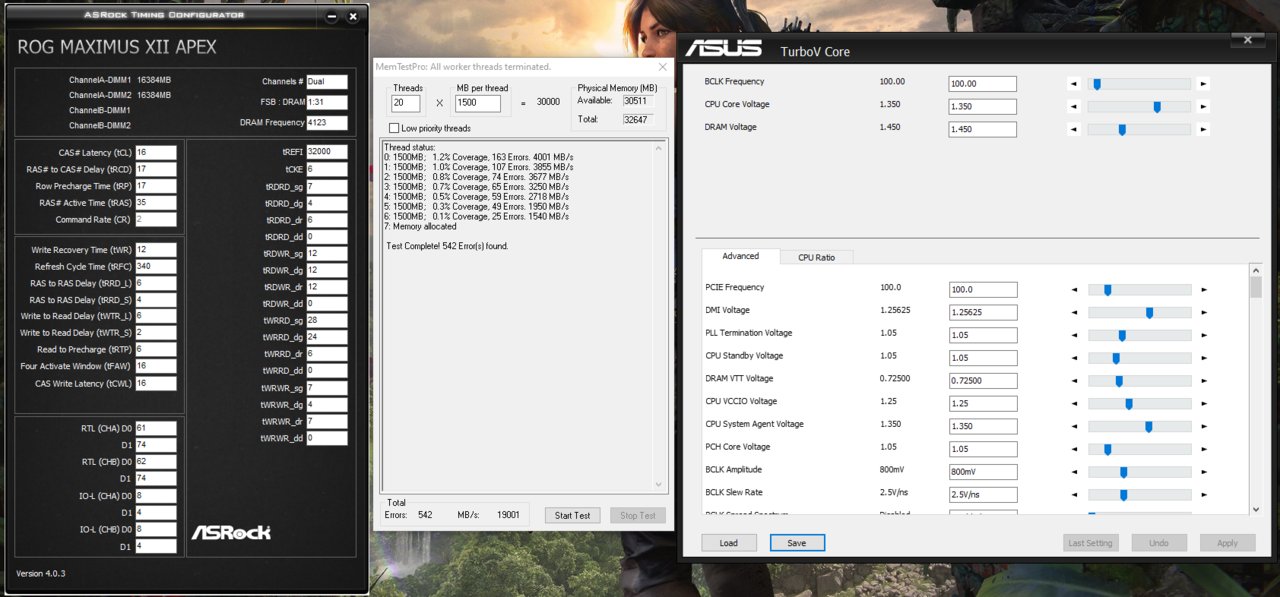1280x597 pixels.
Task: Increase BCLK Slew Rate with right arrow
Action: tap(1204, 494)
